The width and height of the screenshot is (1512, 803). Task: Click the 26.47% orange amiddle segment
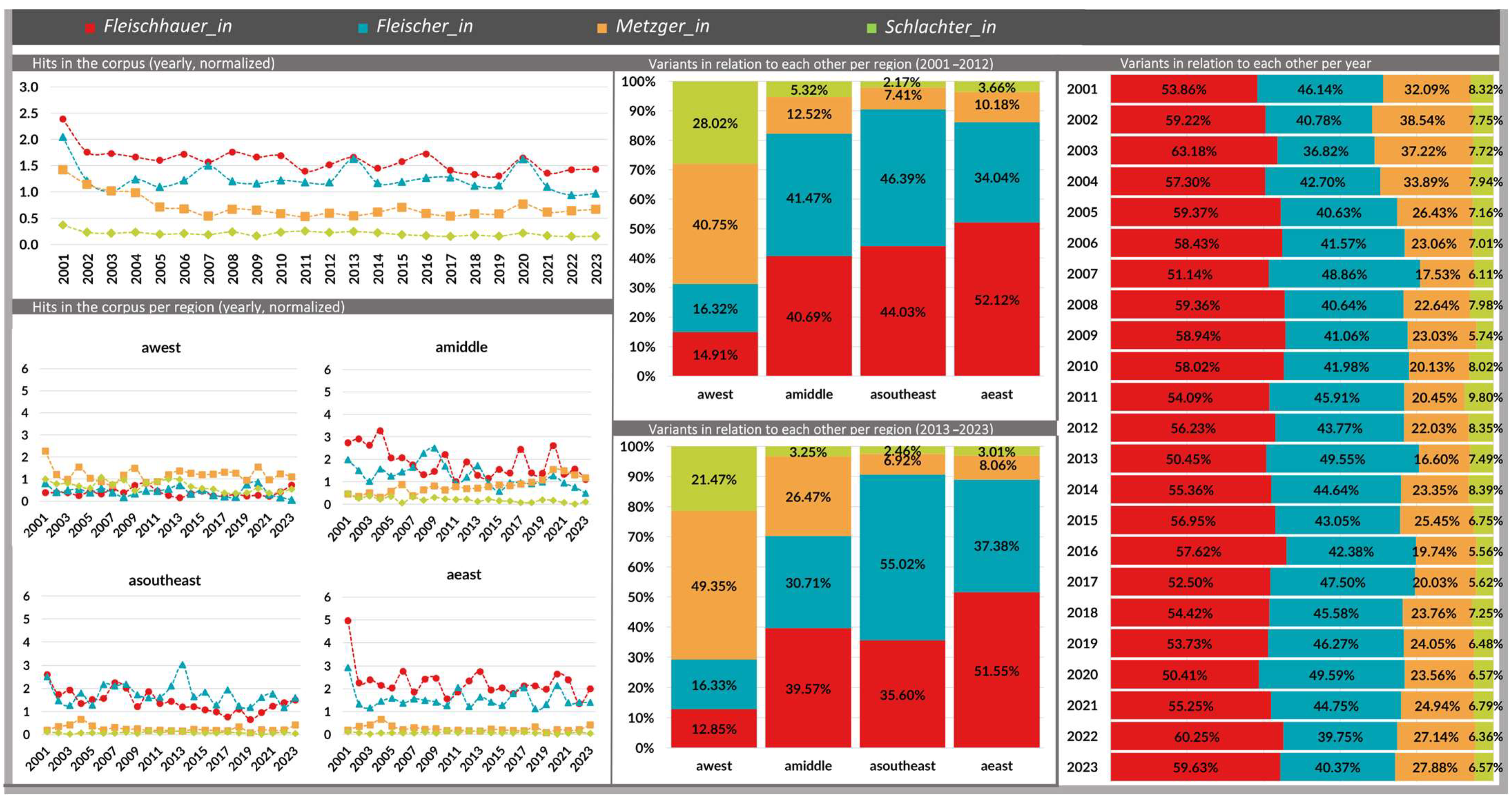click(x=808, y=496)
